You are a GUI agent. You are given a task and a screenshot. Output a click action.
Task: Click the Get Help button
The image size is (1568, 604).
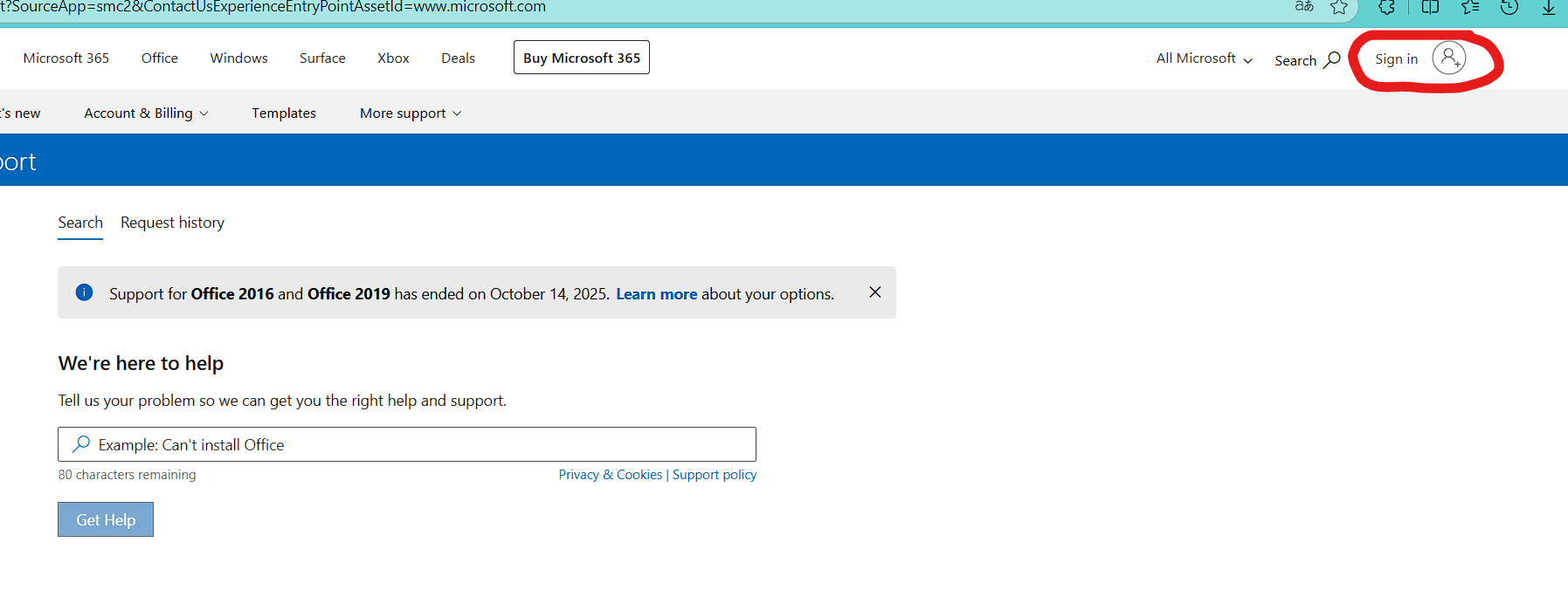[x=106, y=519]
